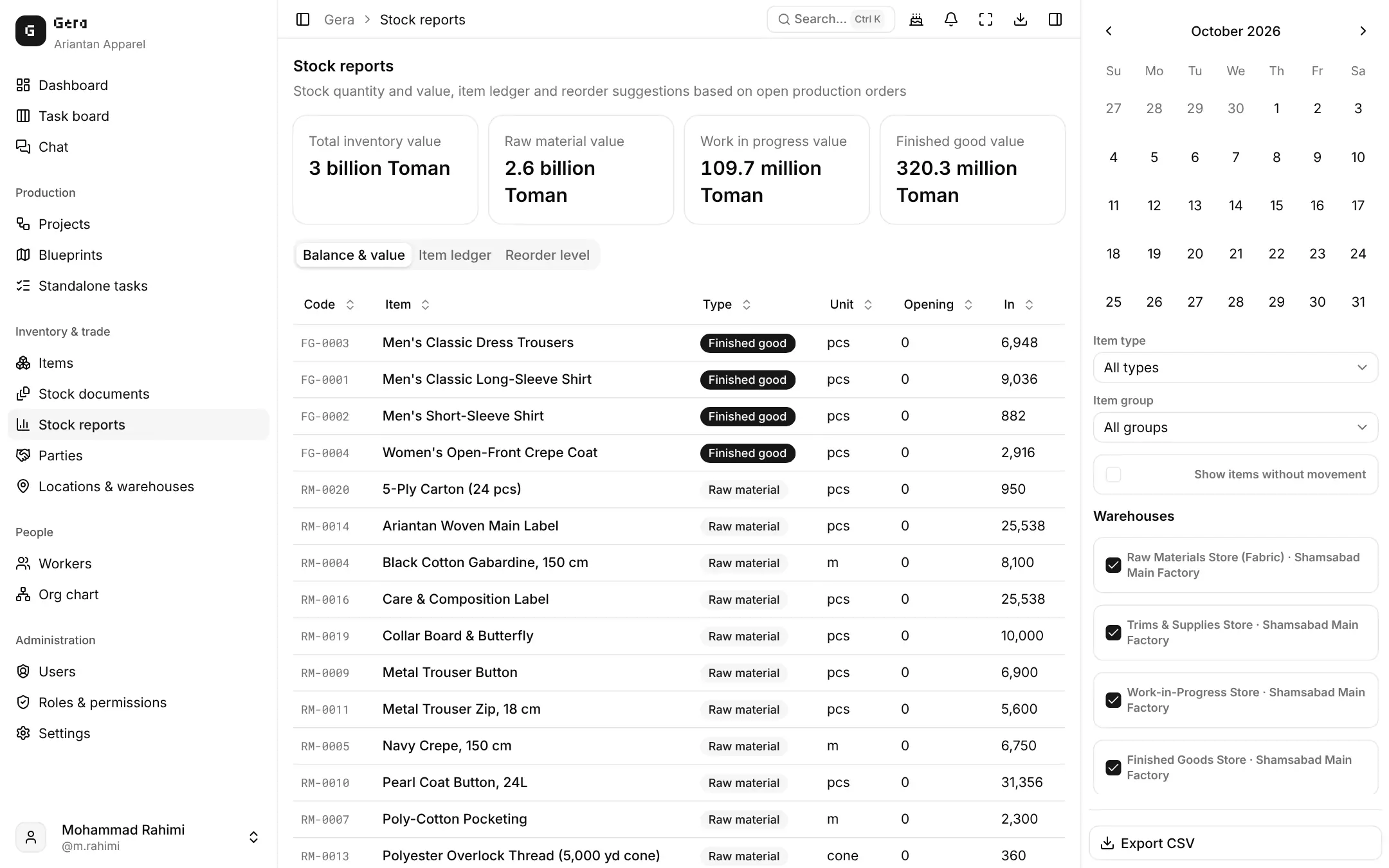Click Pearl Coat Button, 24L item
The width and height of the screenshot is (1389, 868).
455,782
